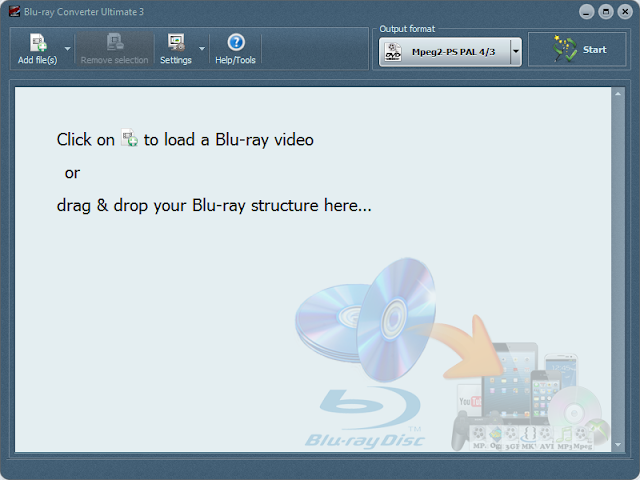Viewport: 640px width, 480px height.
Task: Click the "Output format" label text
Action: (x=407, y=29)
